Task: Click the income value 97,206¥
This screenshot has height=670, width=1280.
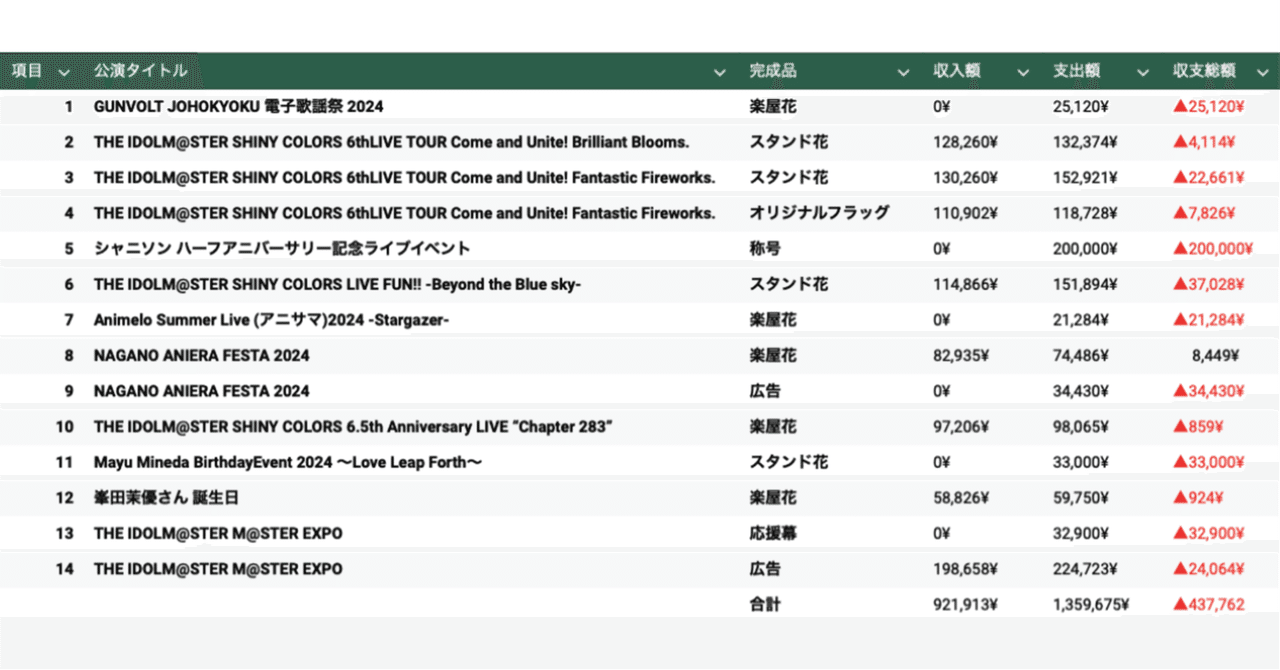Action: (x=961, y=427)
